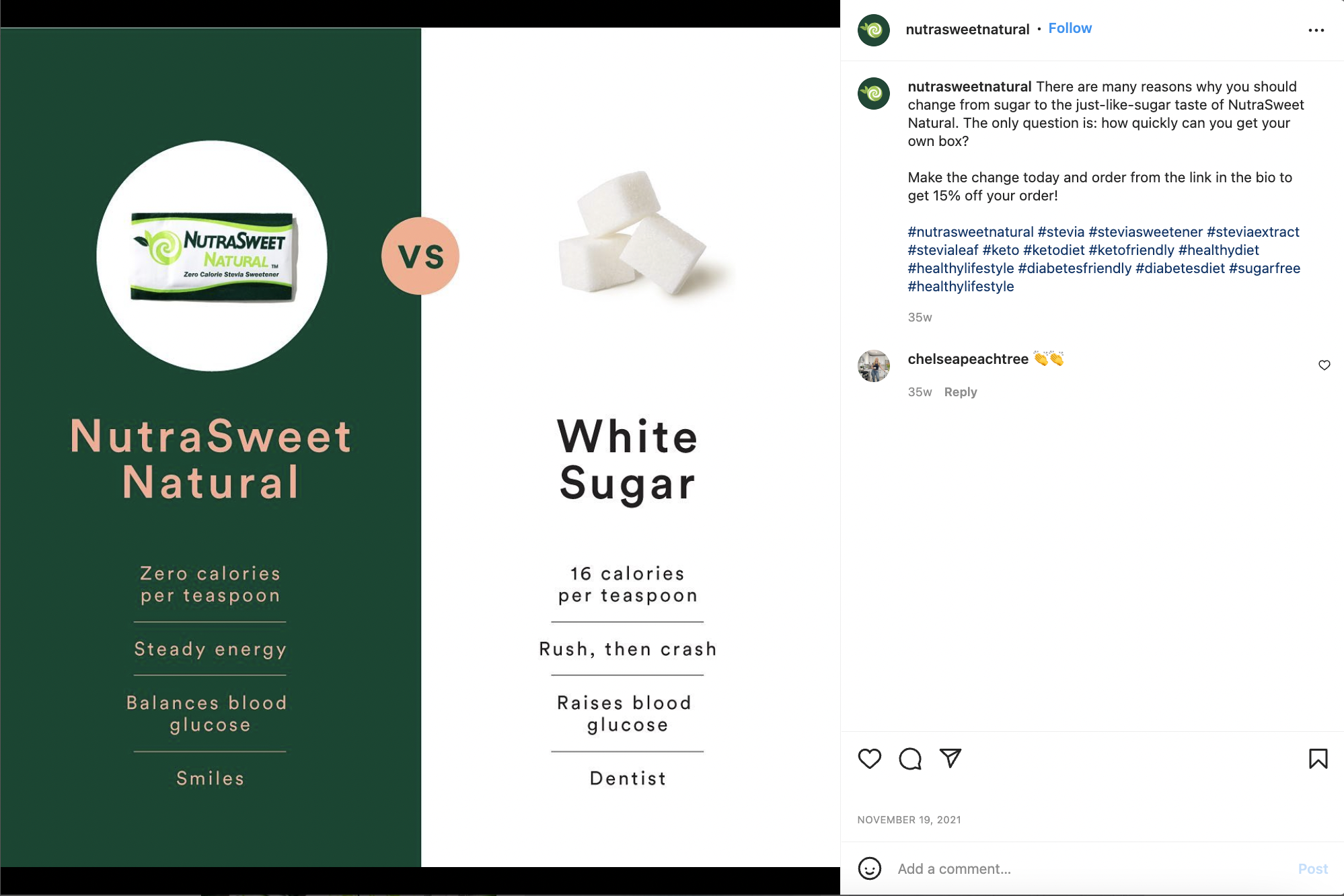Open the nutrasweetnatural avatar beside the caption
The height and width of the screenshot is (896, 1344).
(873, 94)
